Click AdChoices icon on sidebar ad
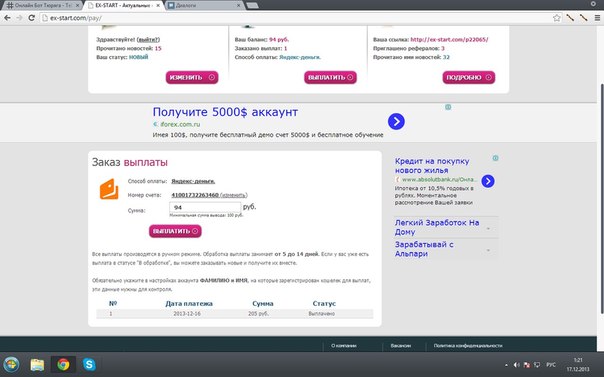This screenshot has height=377, width=604. tap(495, 158)
